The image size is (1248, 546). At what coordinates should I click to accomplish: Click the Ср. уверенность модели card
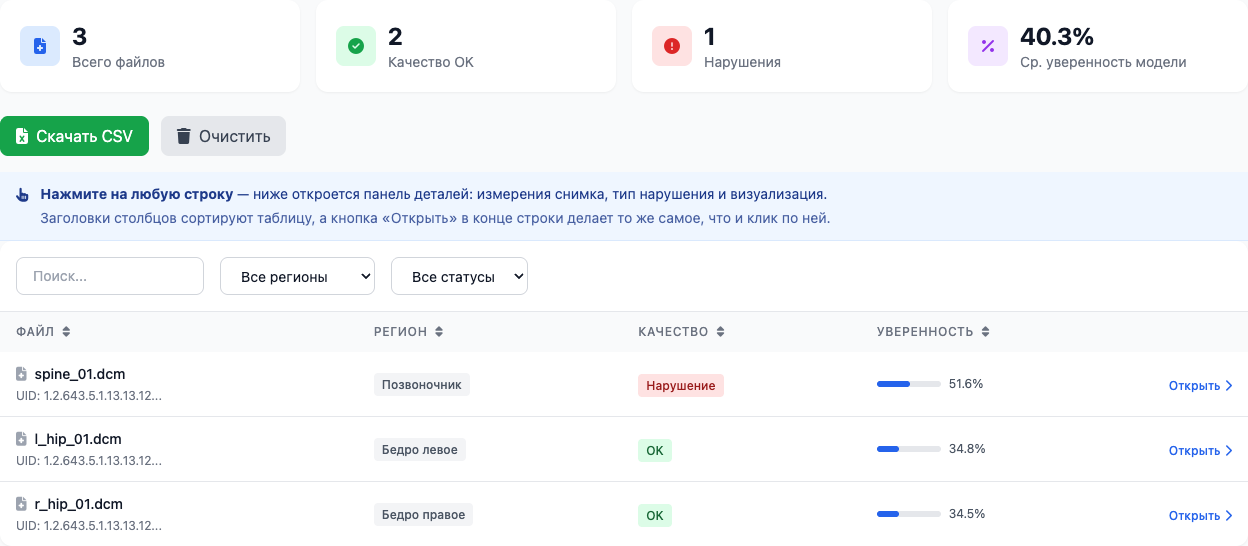[1098, 46]
